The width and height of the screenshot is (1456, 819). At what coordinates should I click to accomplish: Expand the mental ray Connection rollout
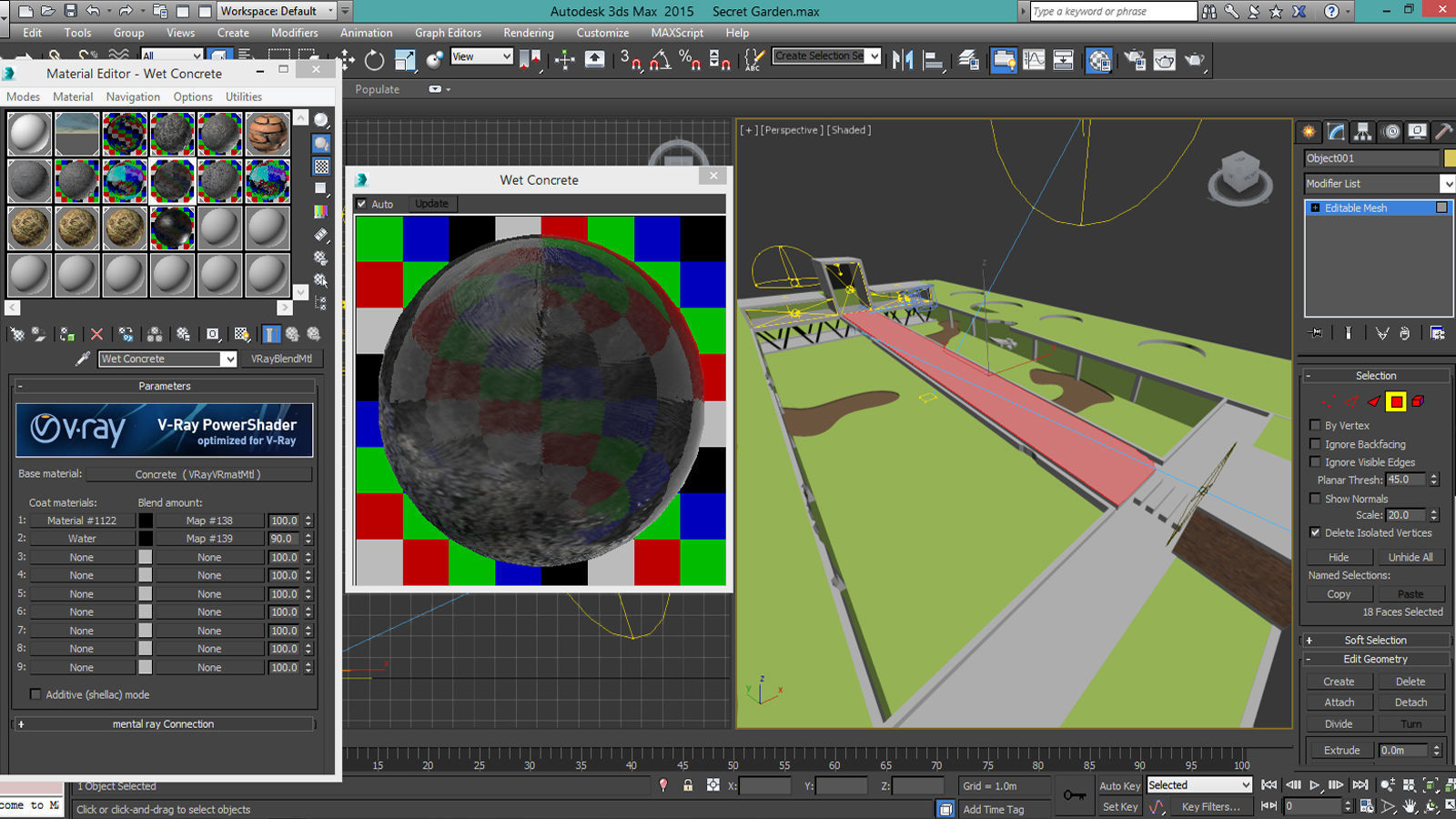164,724
